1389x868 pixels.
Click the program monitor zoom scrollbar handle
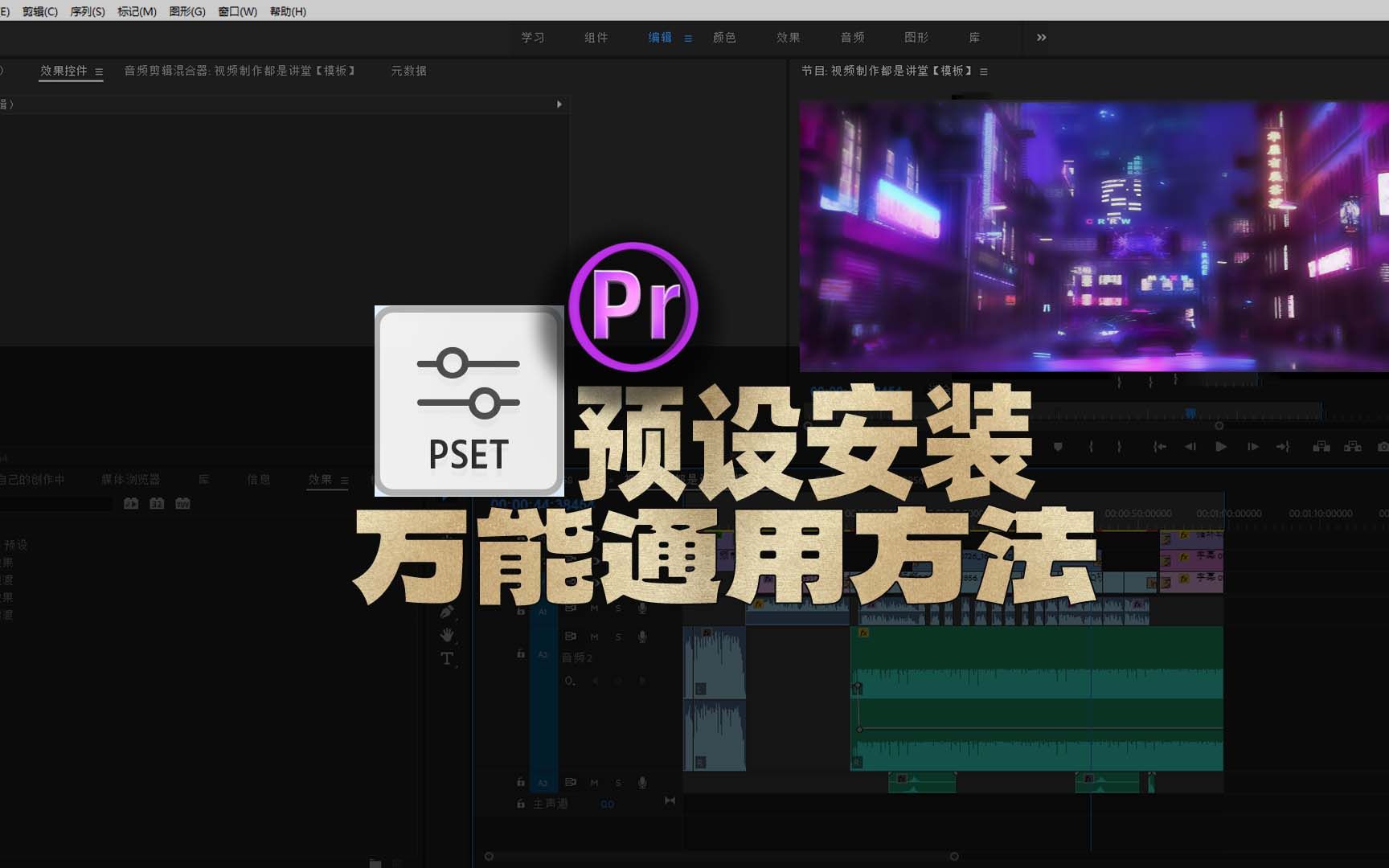point(1219,426)
